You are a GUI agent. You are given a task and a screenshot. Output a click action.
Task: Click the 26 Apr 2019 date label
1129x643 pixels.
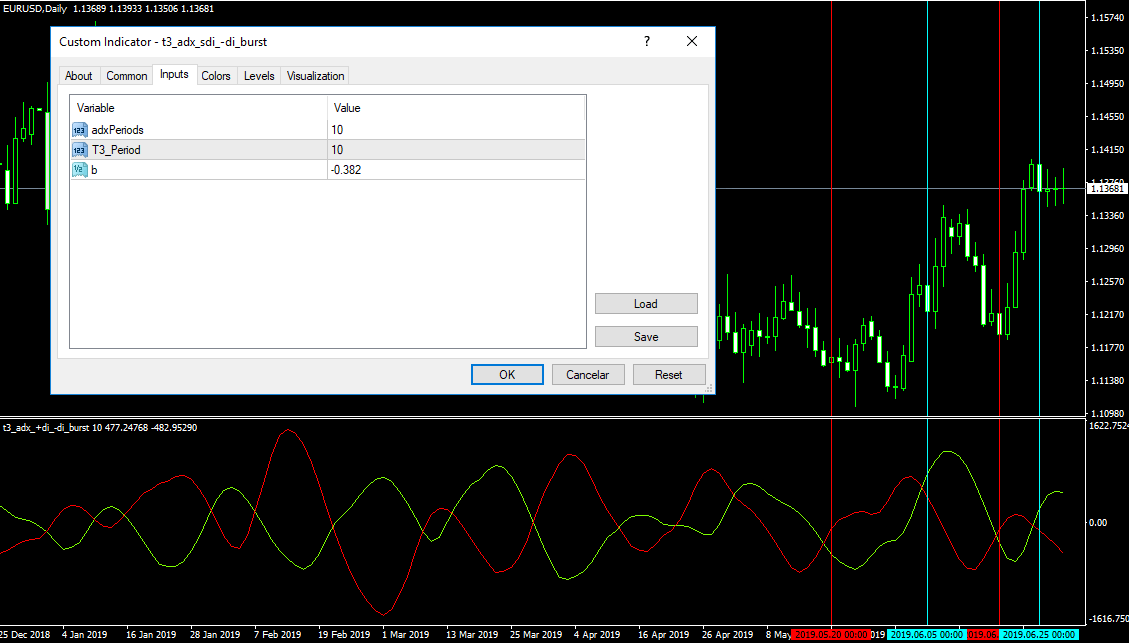[x=726, y=635]
